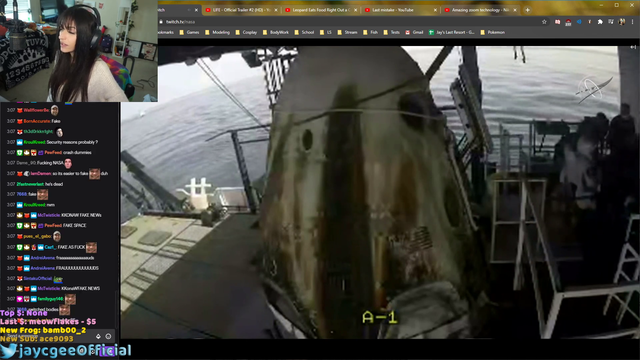Open the LS bookmark folder

tap(326, 32)
